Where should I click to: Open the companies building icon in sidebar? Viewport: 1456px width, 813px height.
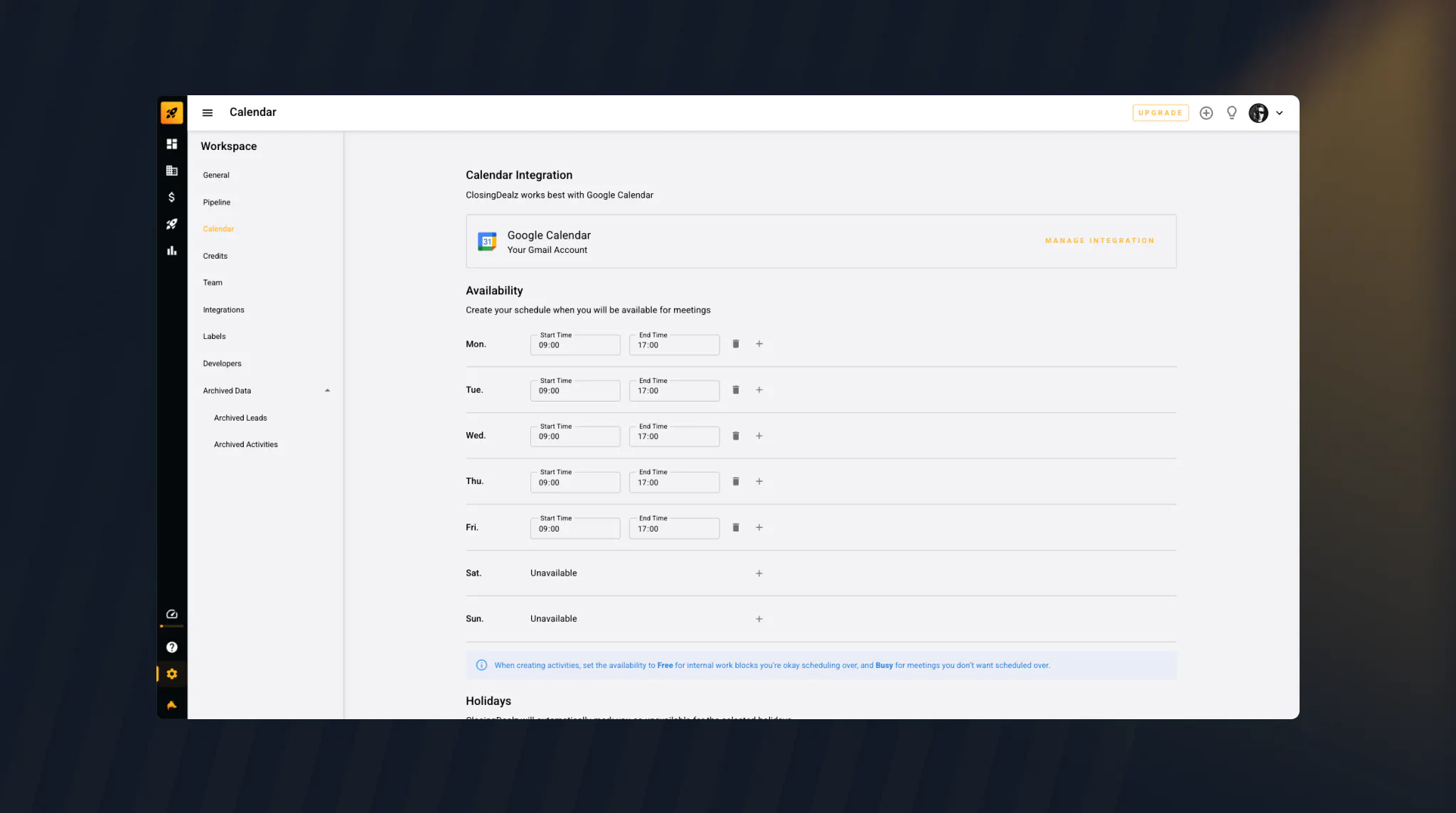point(171,171)
